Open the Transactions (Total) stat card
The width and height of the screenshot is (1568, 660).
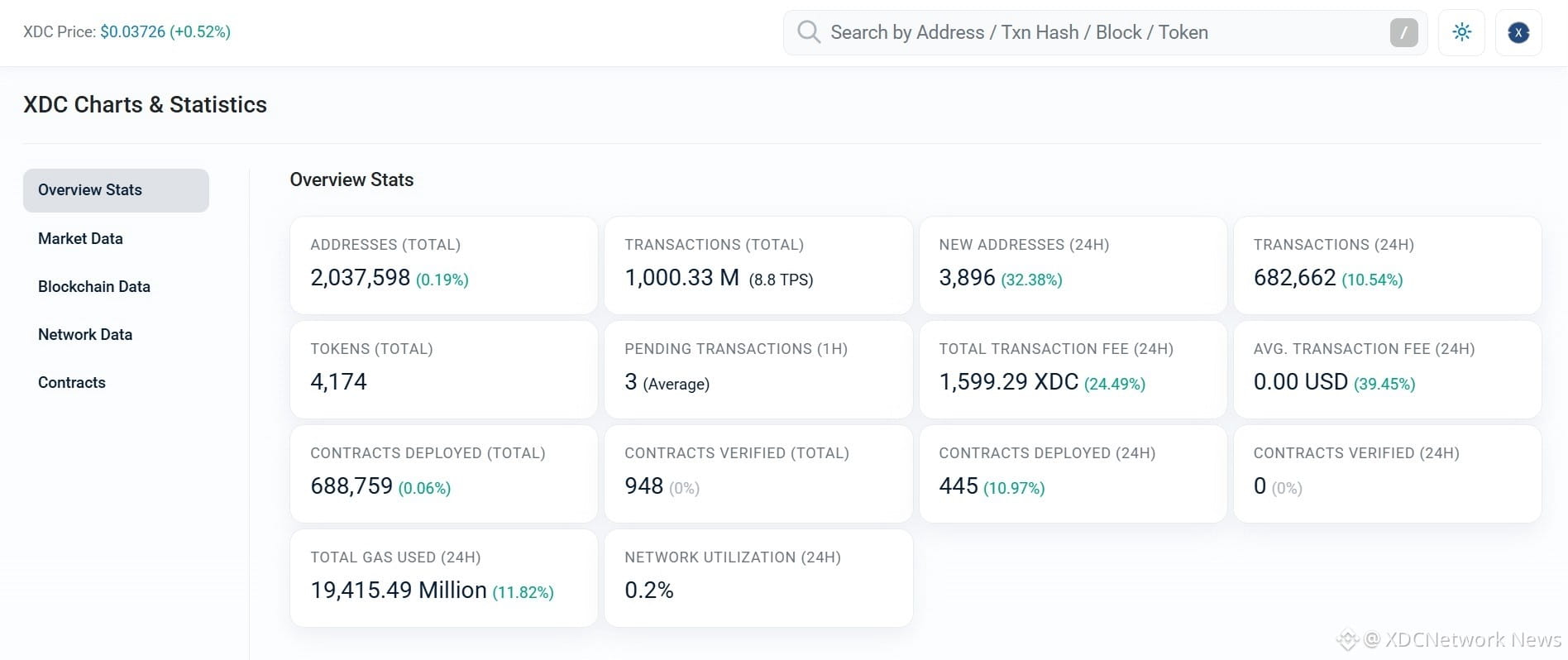point(758,265)
